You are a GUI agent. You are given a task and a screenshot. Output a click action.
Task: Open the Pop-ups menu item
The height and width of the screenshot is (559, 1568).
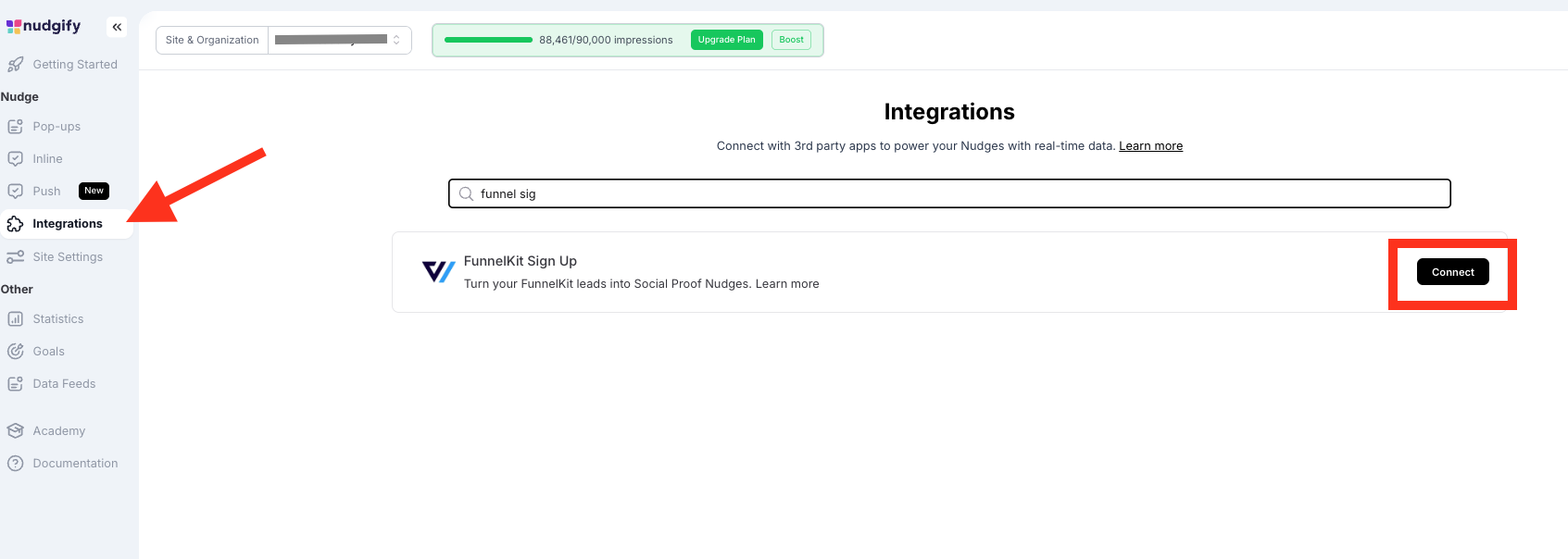pos(56,127)
